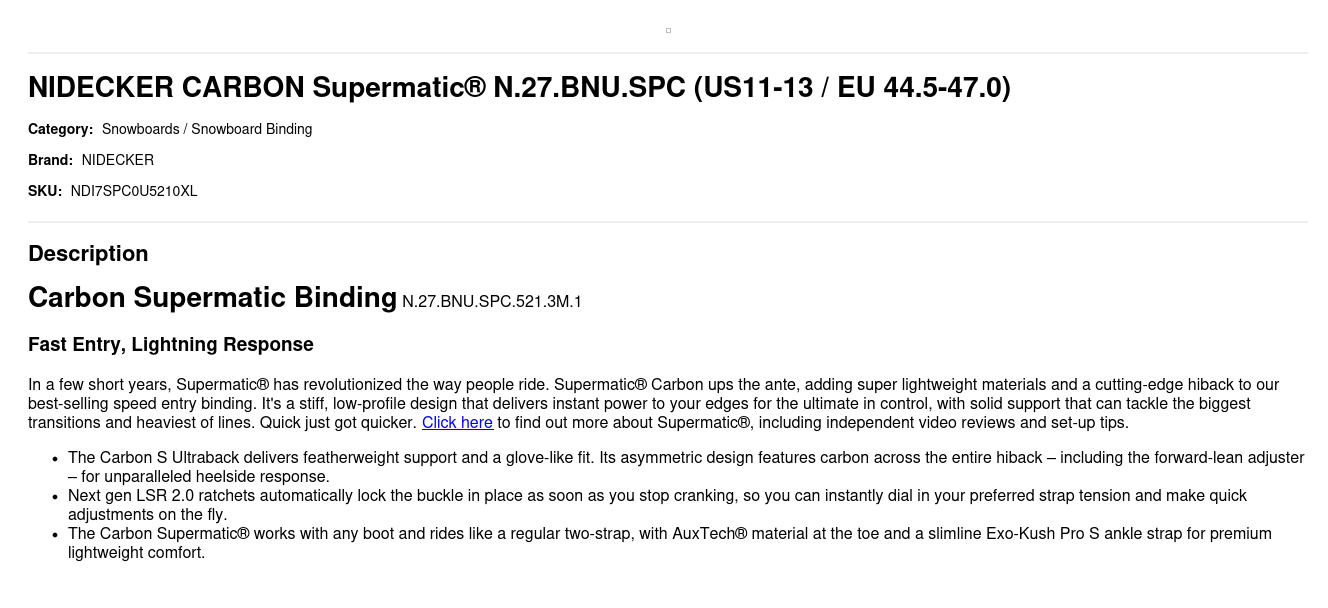
Task: Click the small placeholder image at page top
Action: 668,30
